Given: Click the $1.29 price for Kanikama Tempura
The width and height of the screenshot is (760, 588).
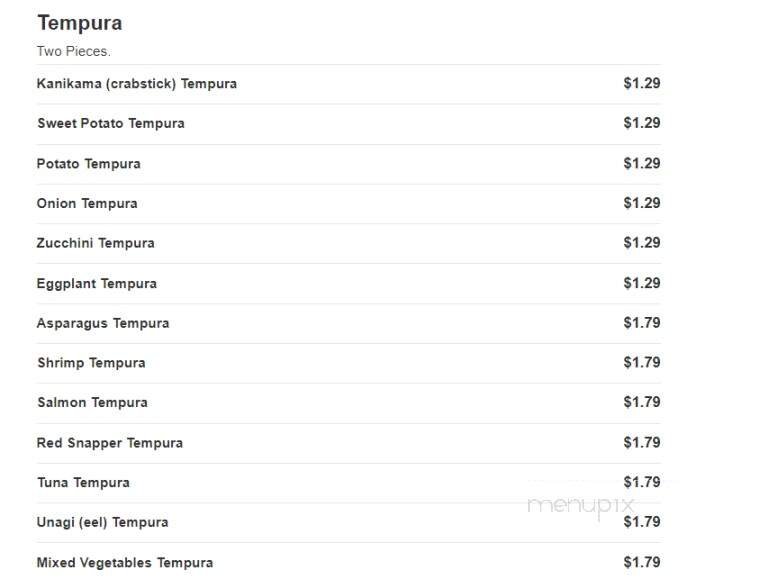Looking at the screenshot, I should [x=641, y=84].
